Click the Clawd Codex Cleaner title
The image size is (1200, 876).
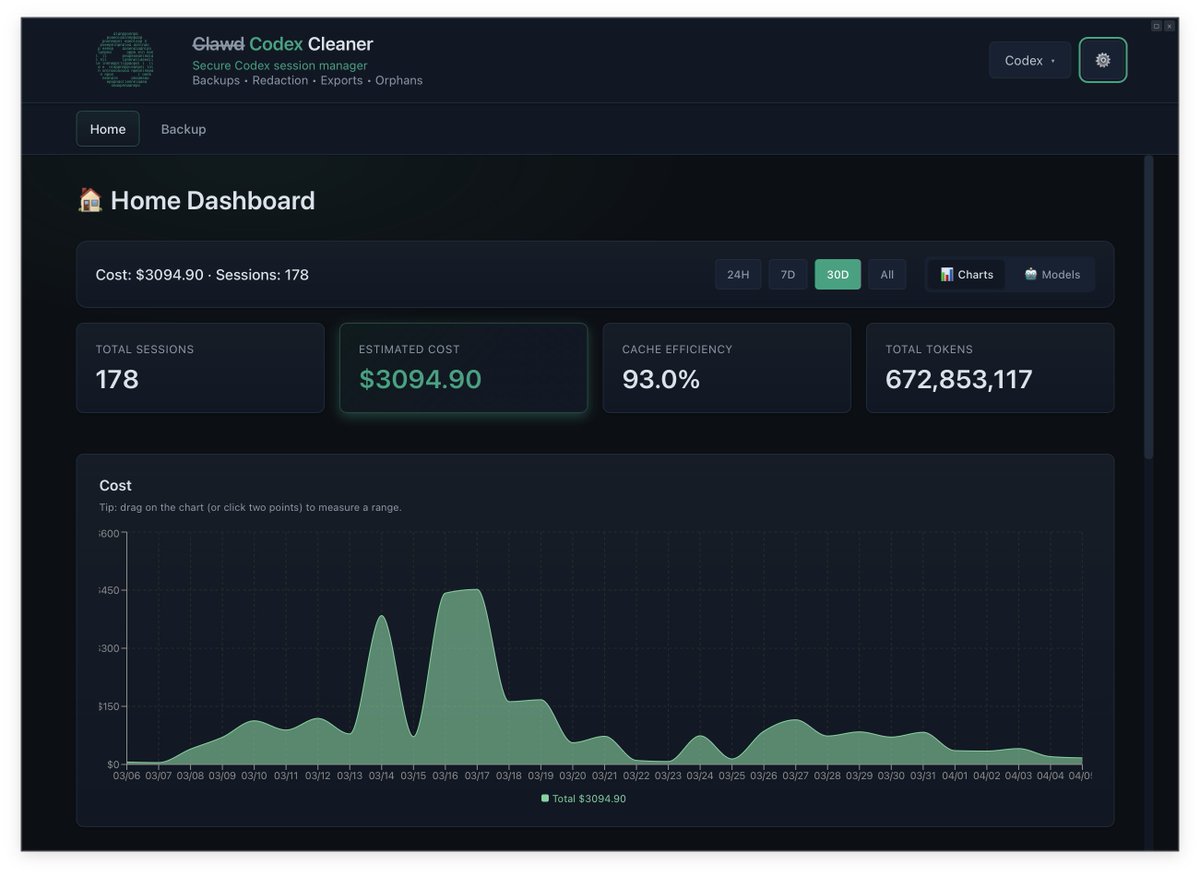pyautogui.click(x=282, y=44)
